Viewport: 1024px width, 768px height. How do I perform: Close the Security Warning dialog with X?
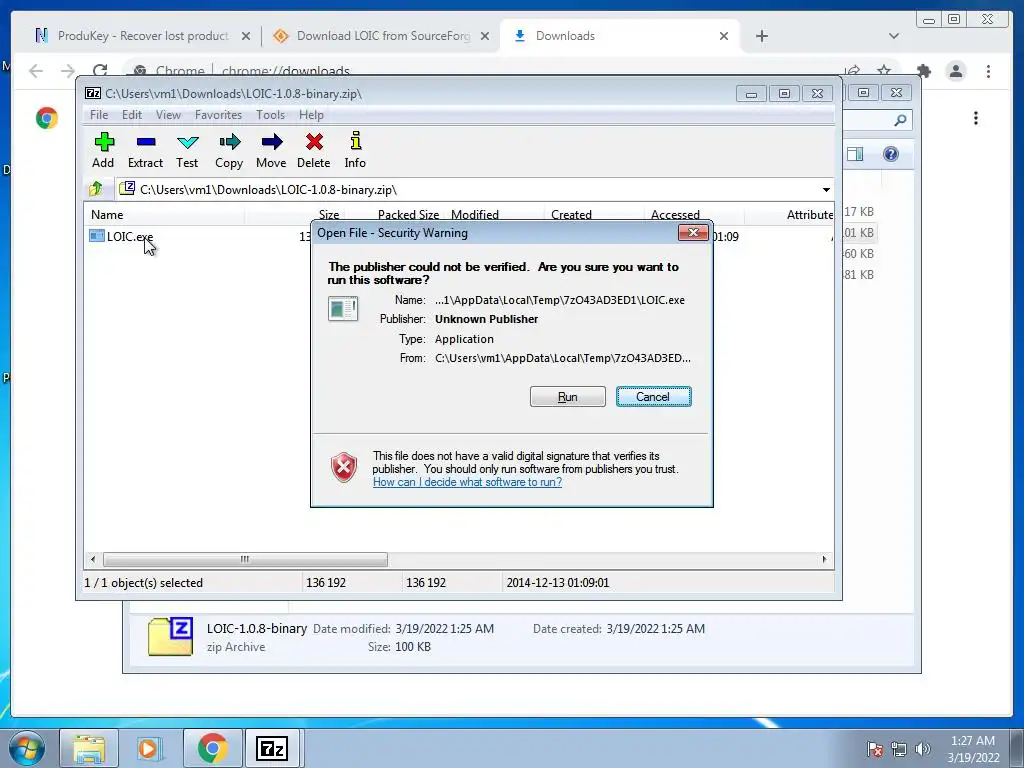[693, 232]
